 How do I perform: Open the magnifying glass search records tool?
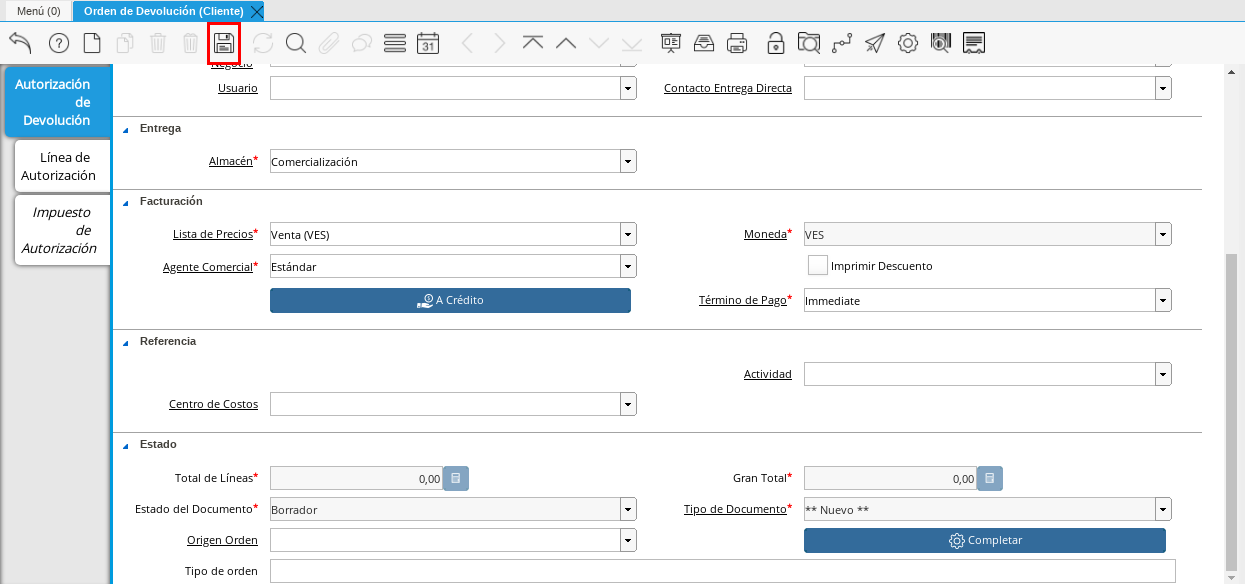point(295,43)
